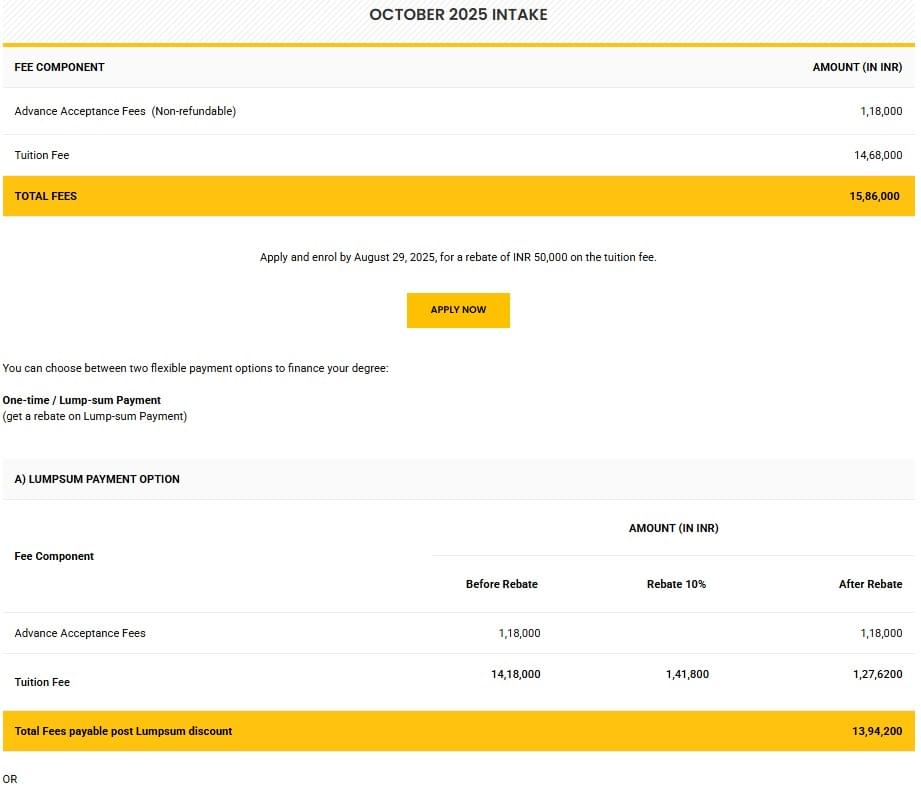921x792 pixels.
Task: Select the Before Rebate column header
Action: pyautogui.click(x=501, y=584)
